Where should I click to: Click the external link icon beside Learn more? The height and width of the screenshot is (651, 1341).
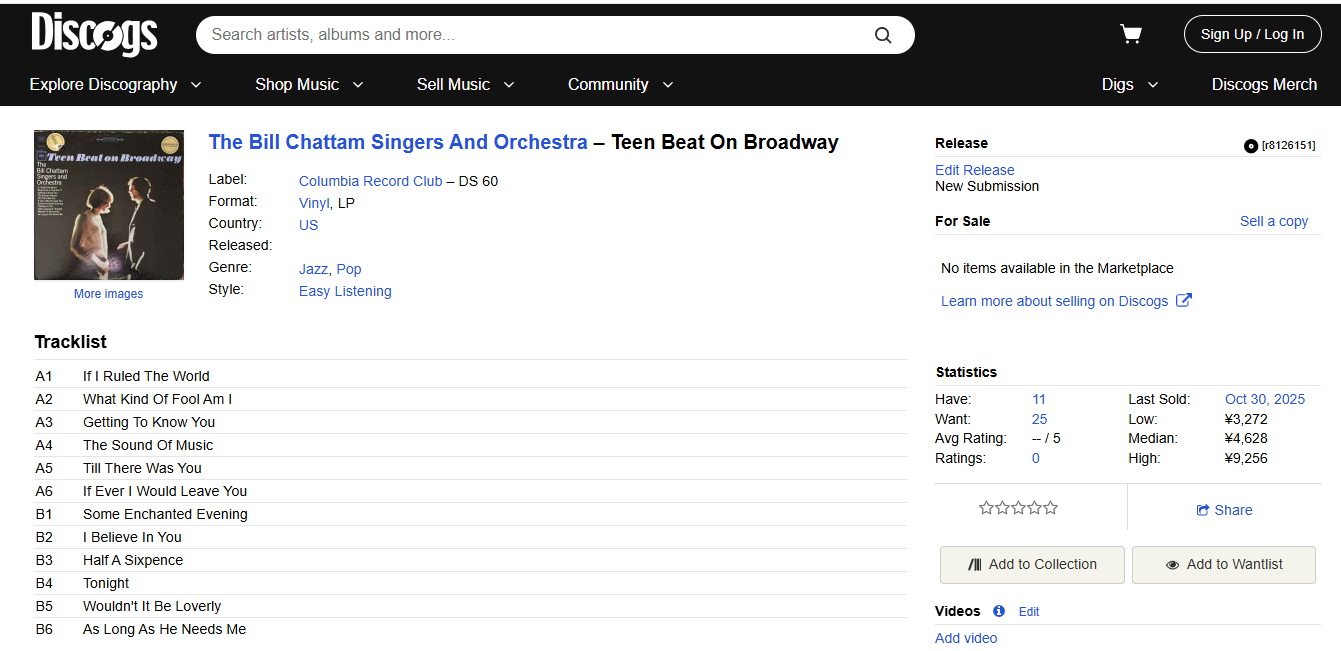tap(1183, 300)
